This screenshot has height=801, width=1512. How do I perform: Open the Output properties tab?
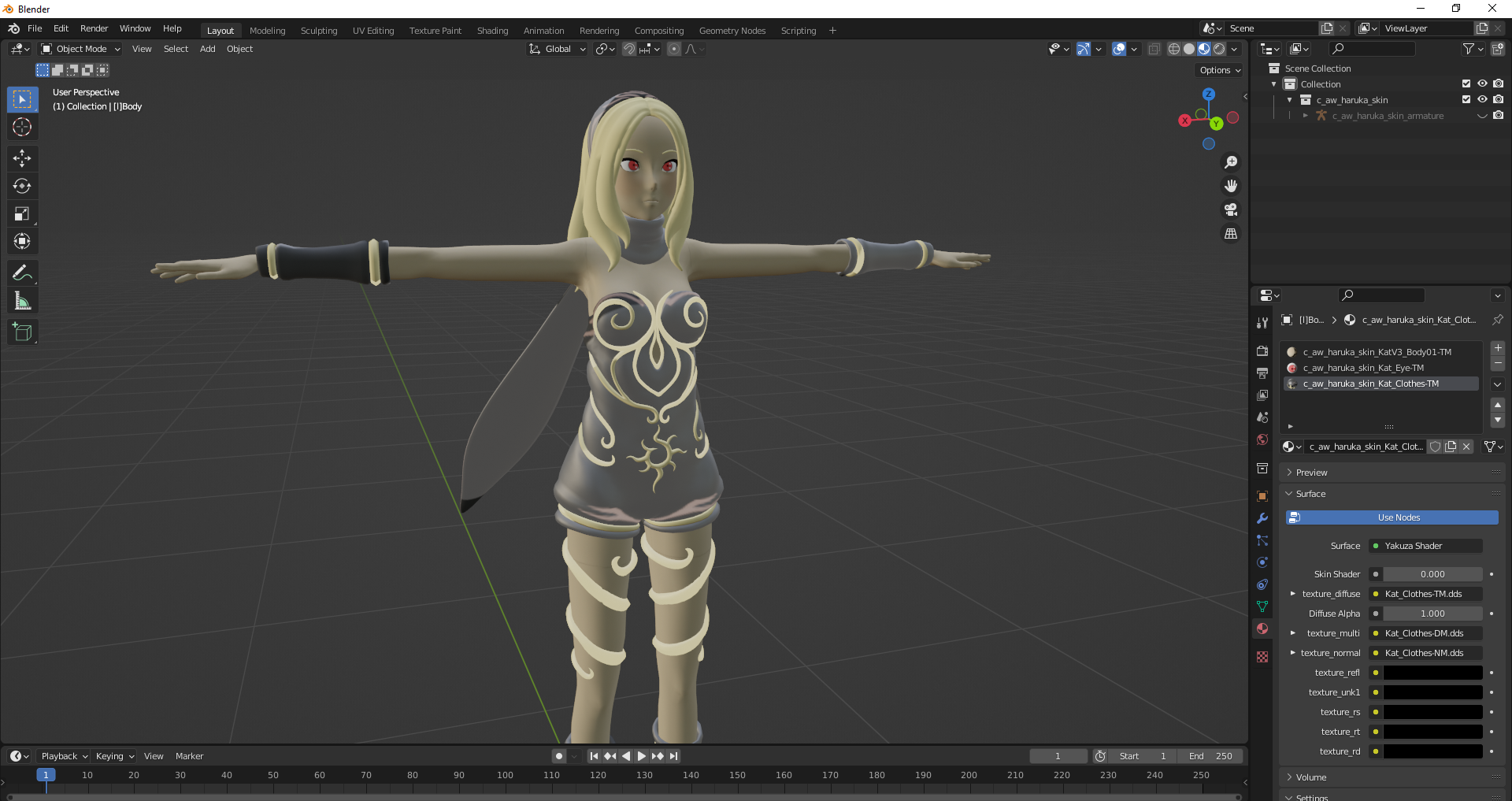(1262, 373)
